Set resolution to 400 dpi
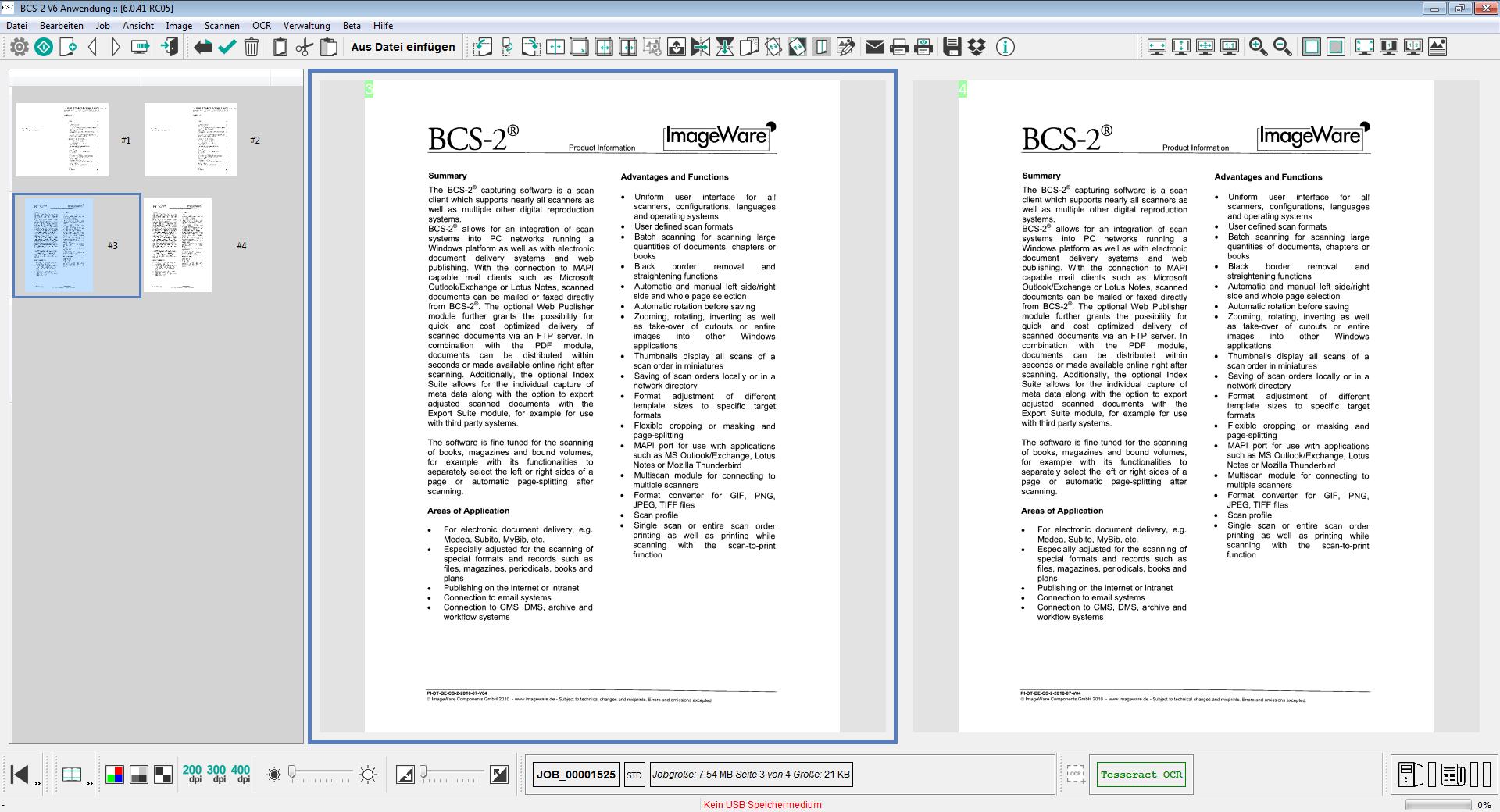Viewport: 1500px width, 812px height. (241, 774)
